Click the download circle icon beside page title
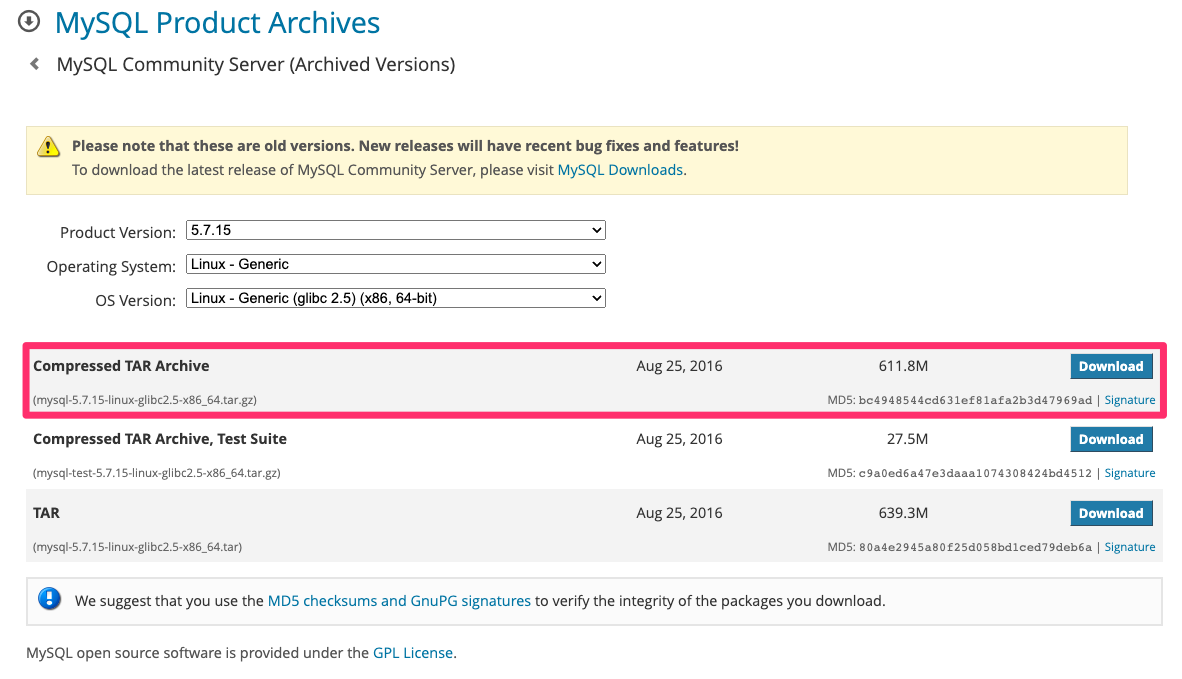1182x679 pixels. point(29,21)
